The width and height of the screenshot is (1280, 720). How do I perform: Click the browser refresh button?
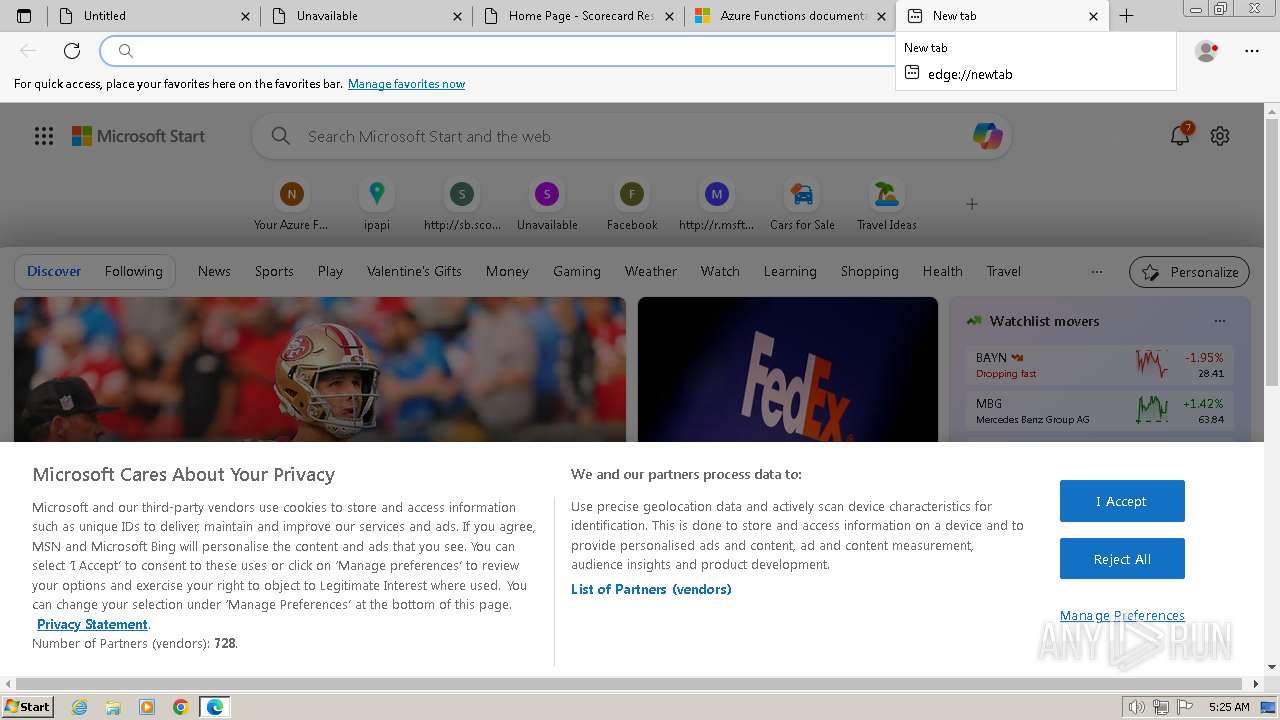[x=72, y=51]
